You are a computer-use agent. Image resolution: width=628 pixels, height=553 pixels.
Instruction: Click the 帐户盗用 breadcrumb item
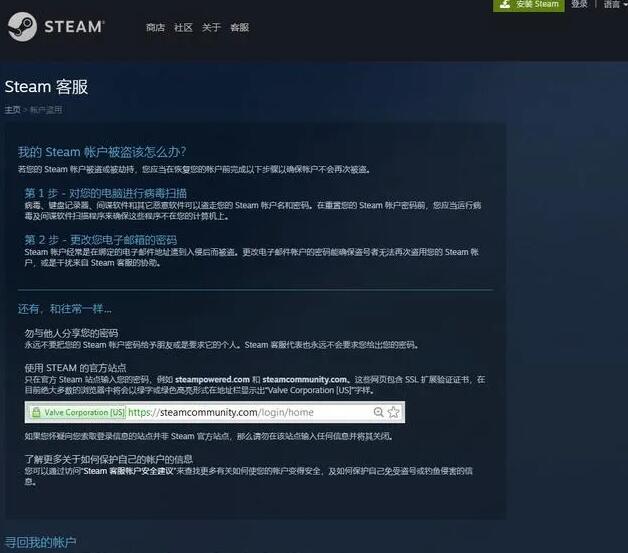pyautogui.click(x=46, y=110)
